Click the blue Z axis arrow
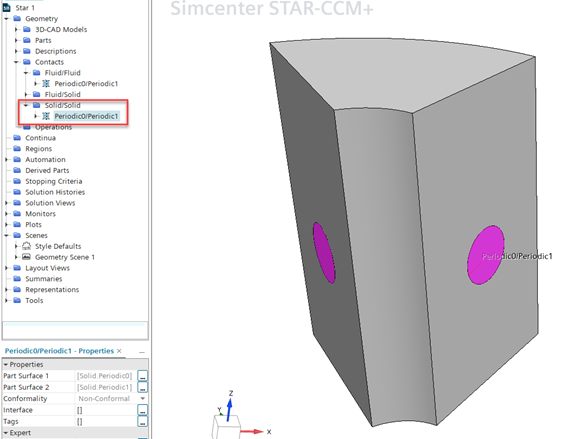Image resolution: width=573 pixels, height=439 pixels. 229,409
